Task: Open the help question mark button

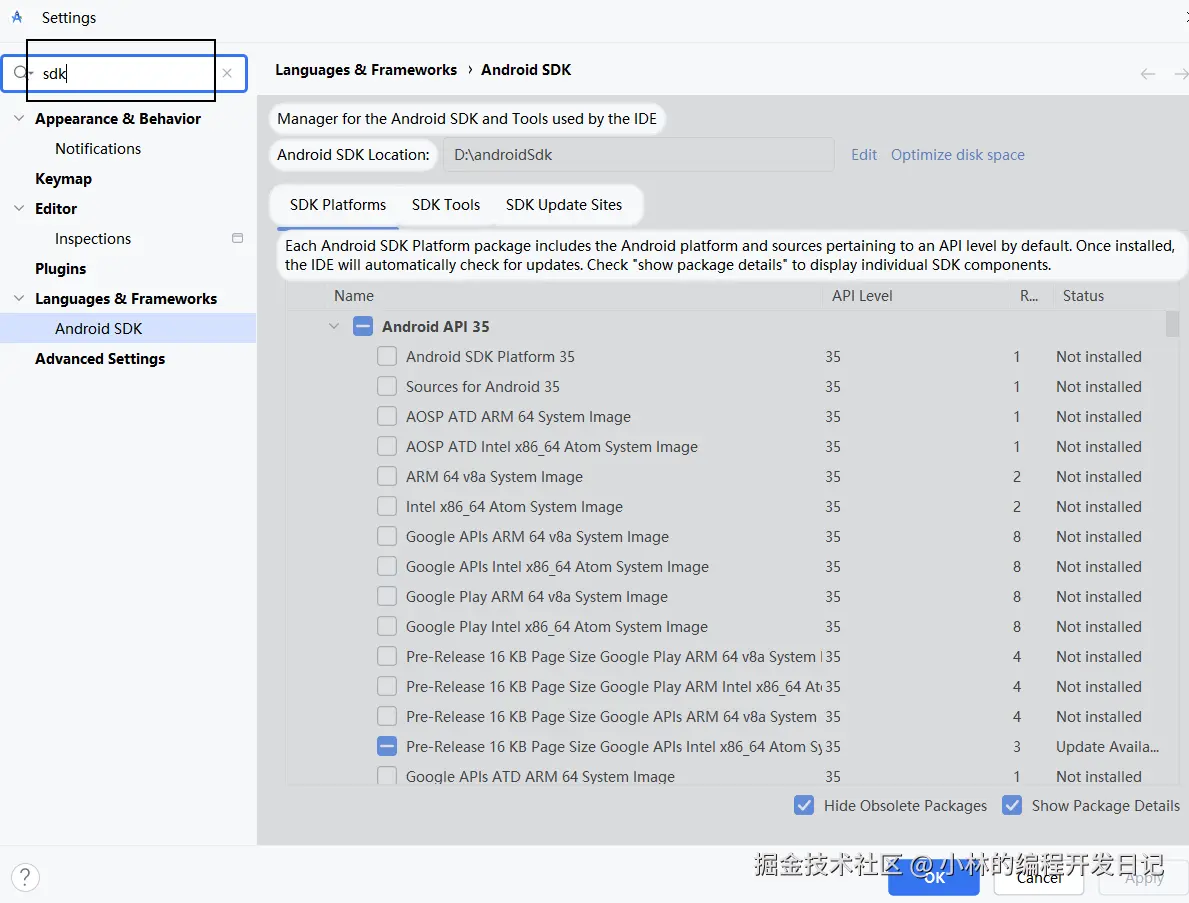Action: [x=25, y=877]
